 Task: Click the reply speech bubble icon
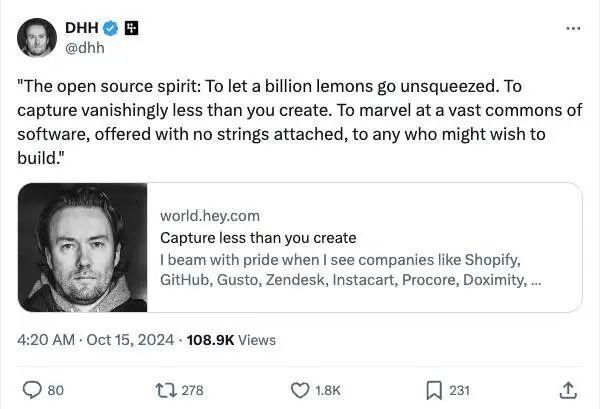pos(31,390)
